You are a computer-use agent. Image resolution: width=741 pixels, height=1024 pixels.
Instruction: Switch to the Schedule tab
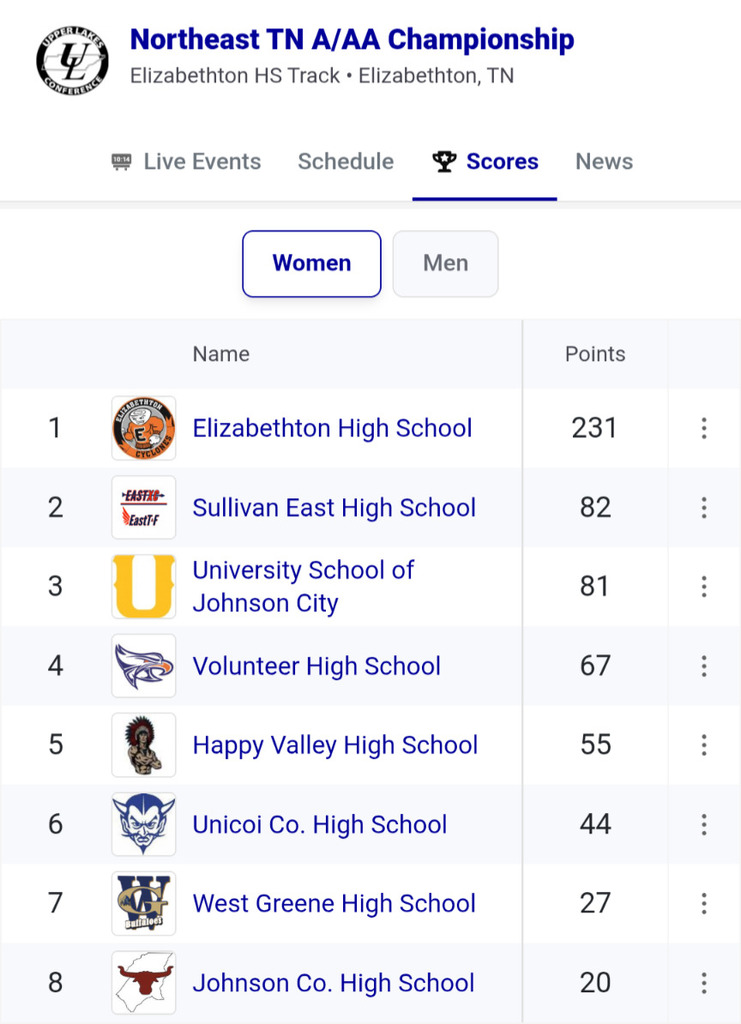pos(346,162)
